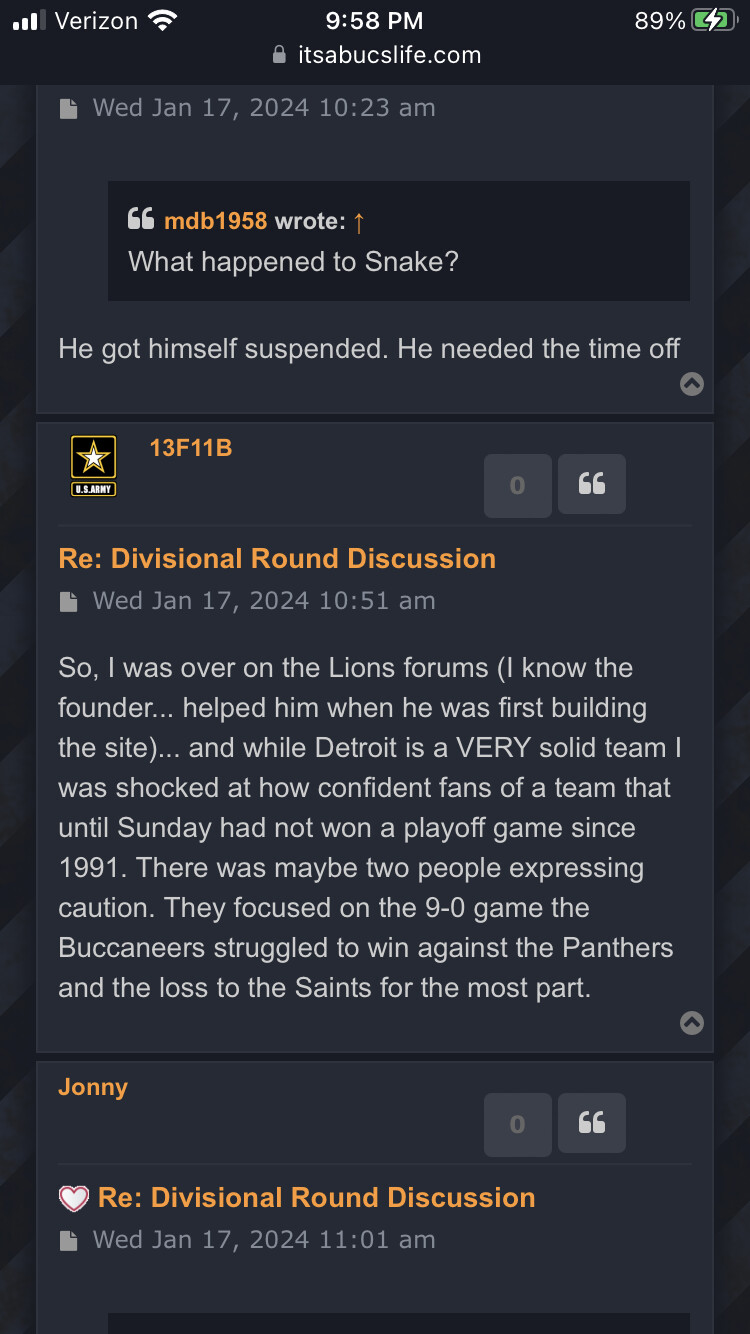The image size is (750, 1334).
Task: Open 13F11B's post title Re: Divisional Round Discussion
Action: click(277, 558)
